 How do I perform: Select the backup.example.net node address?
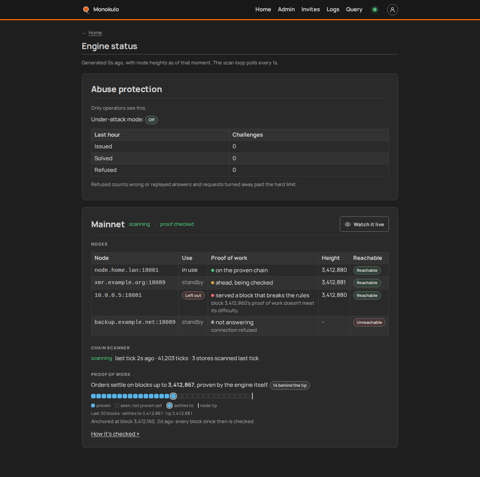point(135,322)
